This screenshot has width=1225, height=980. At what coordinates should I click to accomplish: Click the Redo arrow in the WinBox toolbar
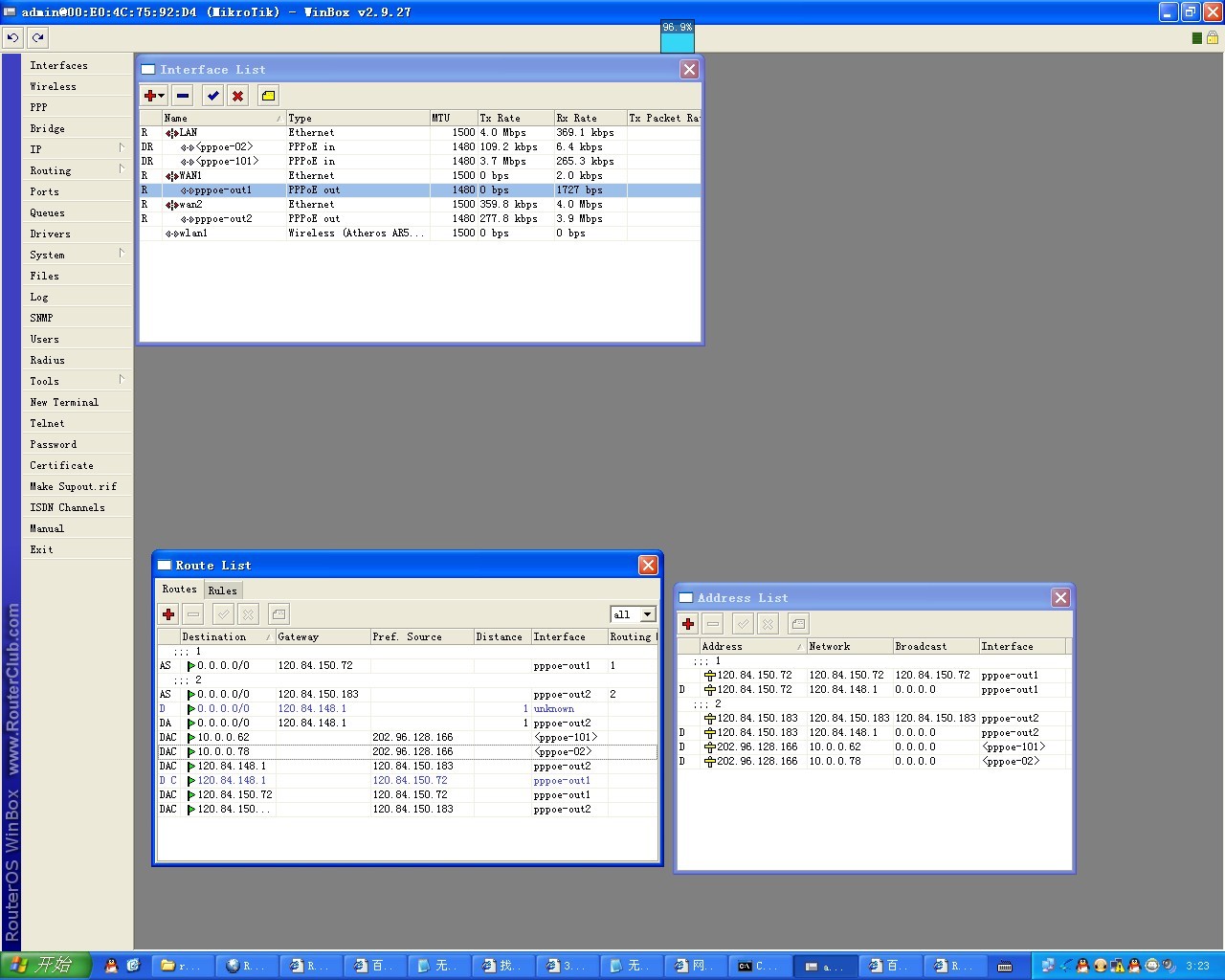(37, 37)
